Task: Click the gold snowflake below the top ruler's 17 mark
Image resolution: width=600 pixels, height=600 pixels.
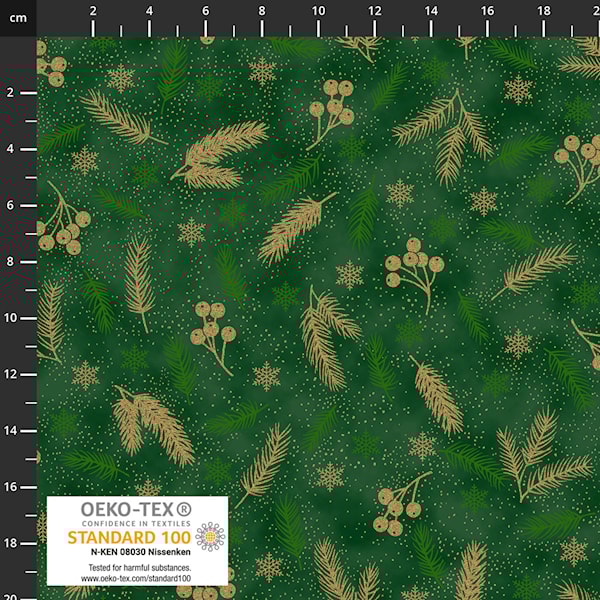Action: click(518, 90)
